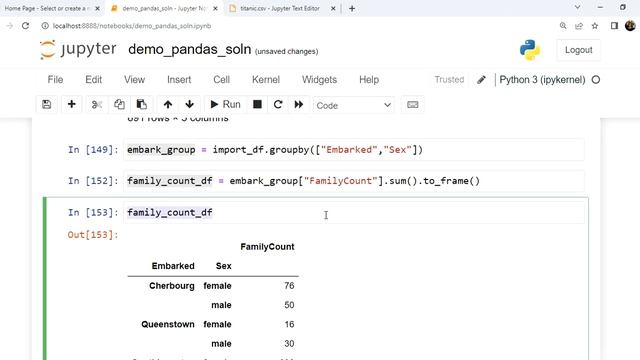Click the kernel idle circle indicator
The width and height of the screenshot is (640, 360).
[596, 80]
